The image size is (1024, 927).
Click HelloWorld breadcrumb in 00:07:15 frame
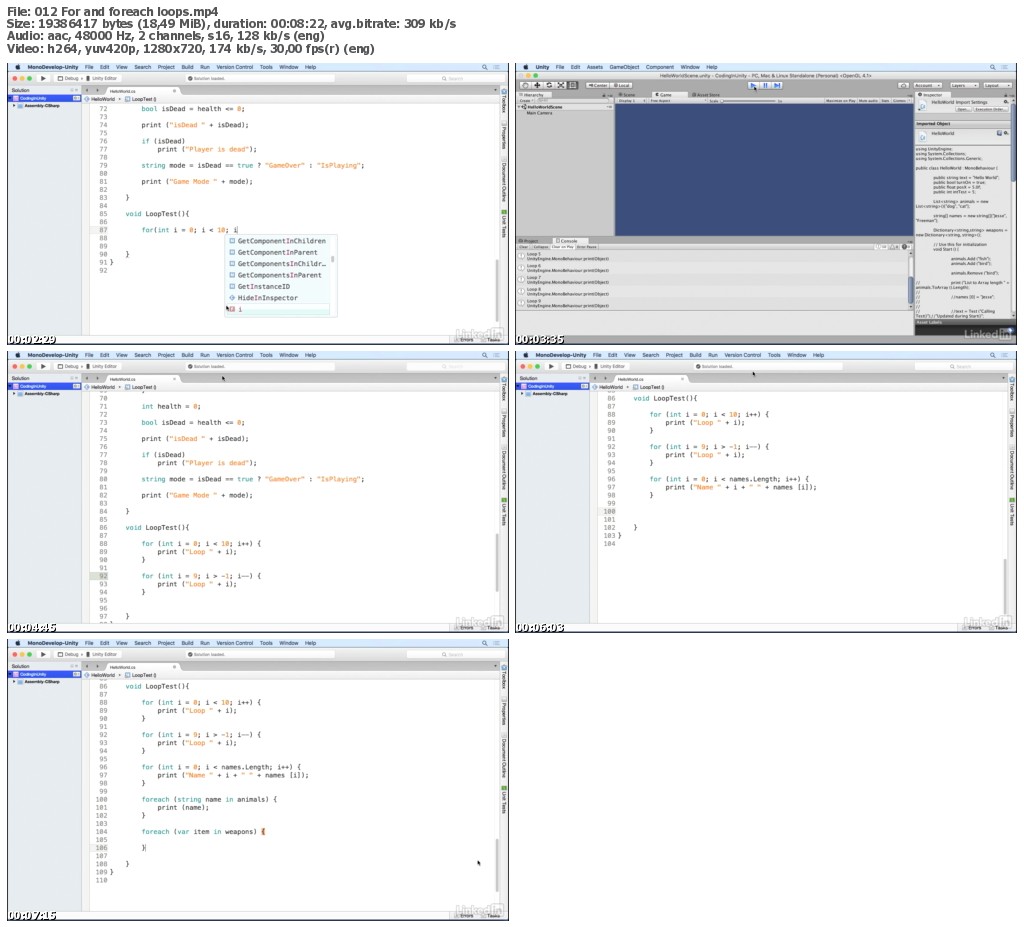(x=100, y=675)
